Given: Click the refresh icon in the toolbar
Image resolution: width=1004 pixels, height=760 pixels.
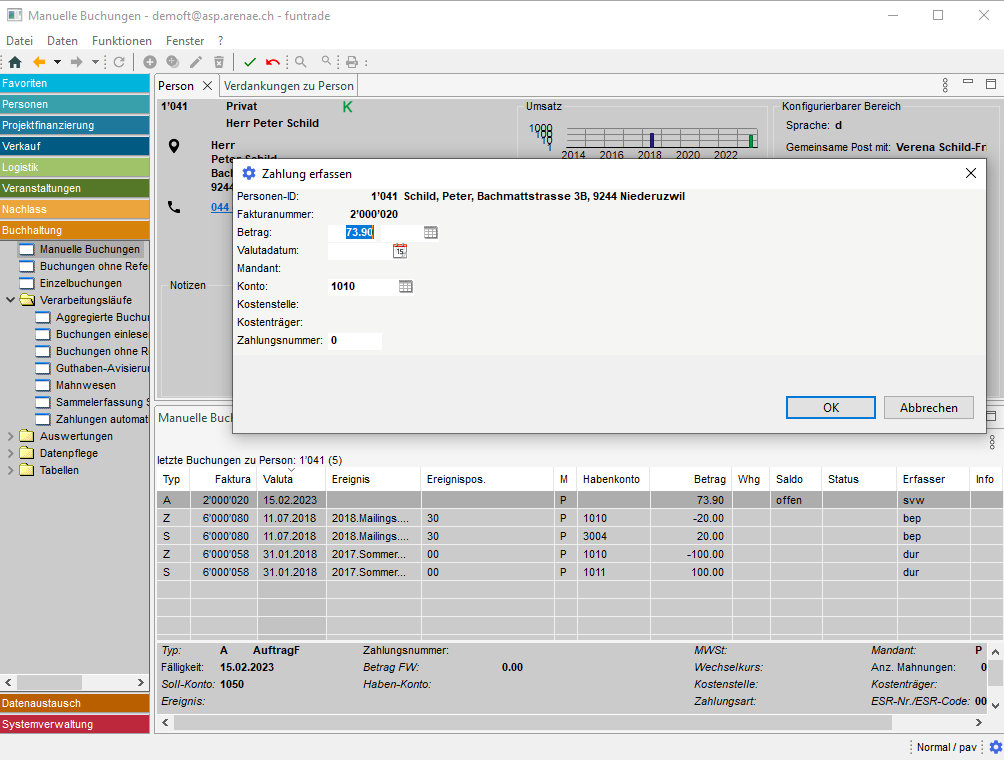Looking at the screenshot, I should pyautogui.click(x=119, y=62).
